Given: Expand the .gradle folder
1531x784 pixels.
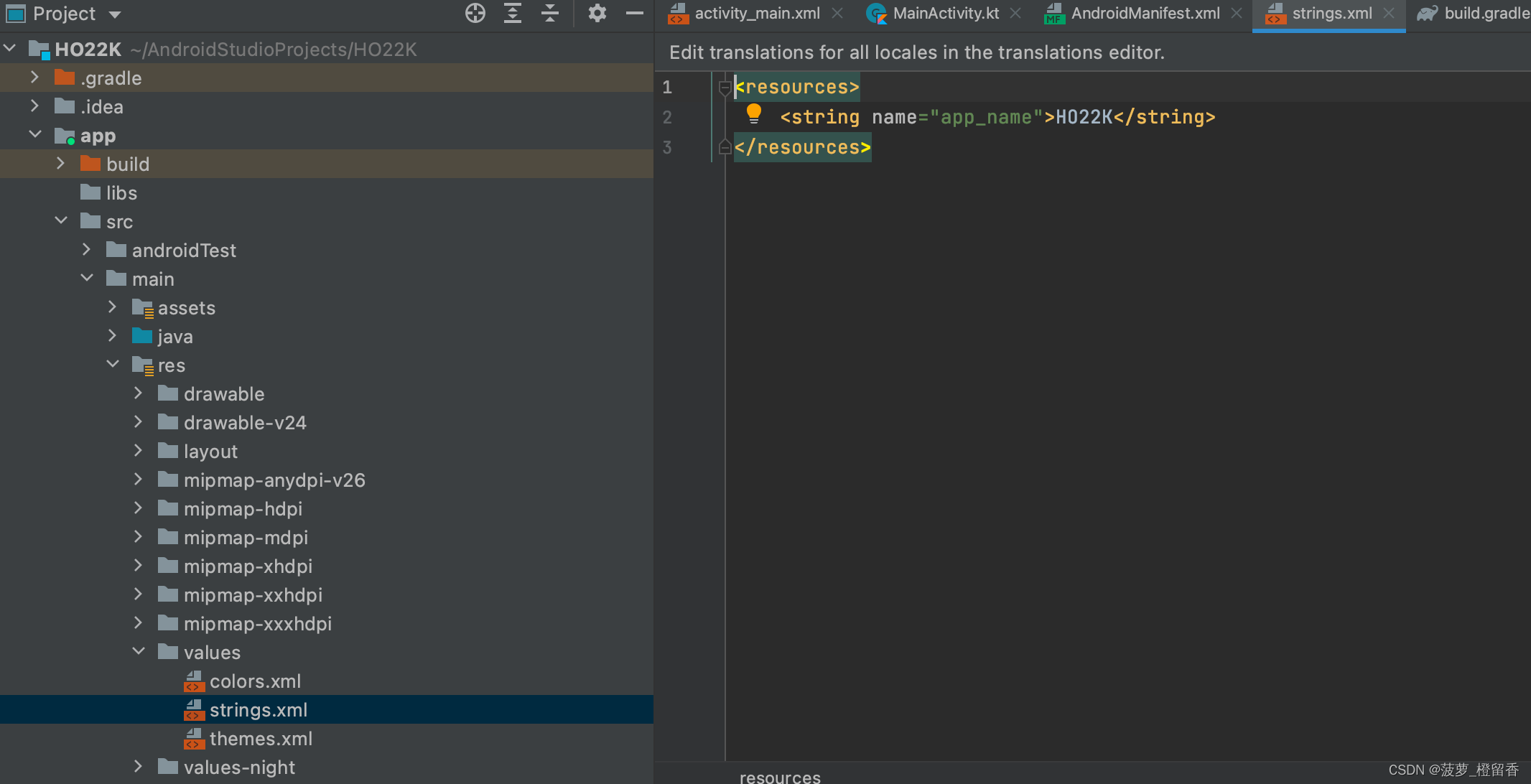Looking at the screenshot, I should [x=34, y=78].
